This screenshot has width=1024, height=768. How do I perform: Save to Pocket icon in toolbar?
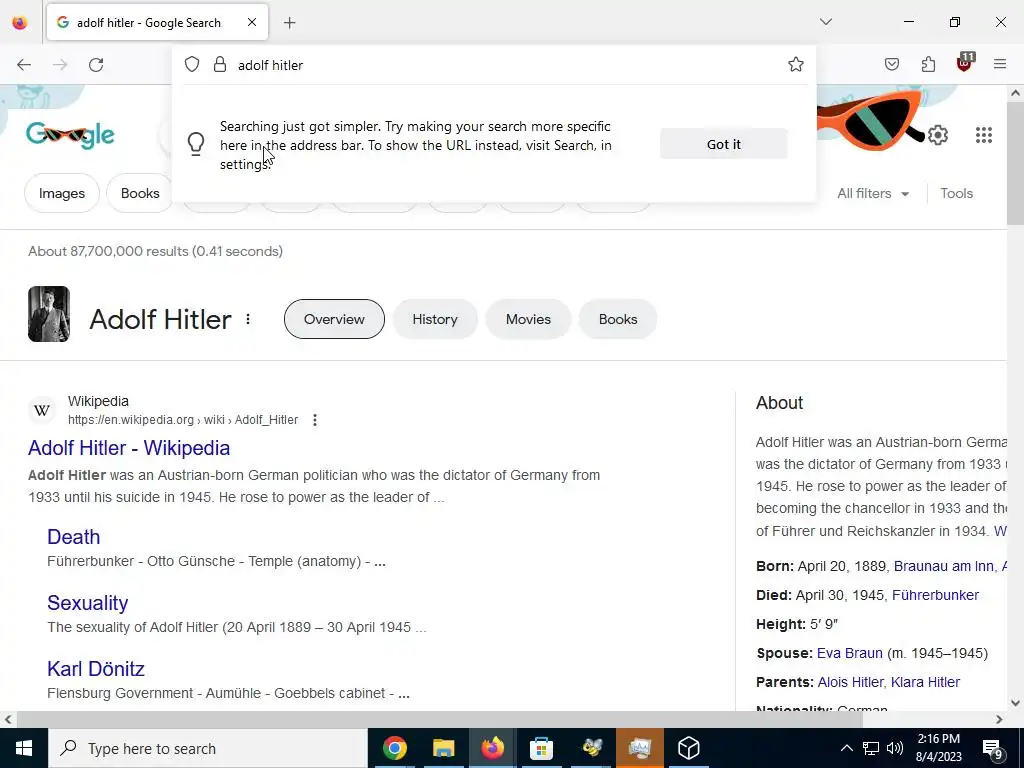click(x=892, y=64)
